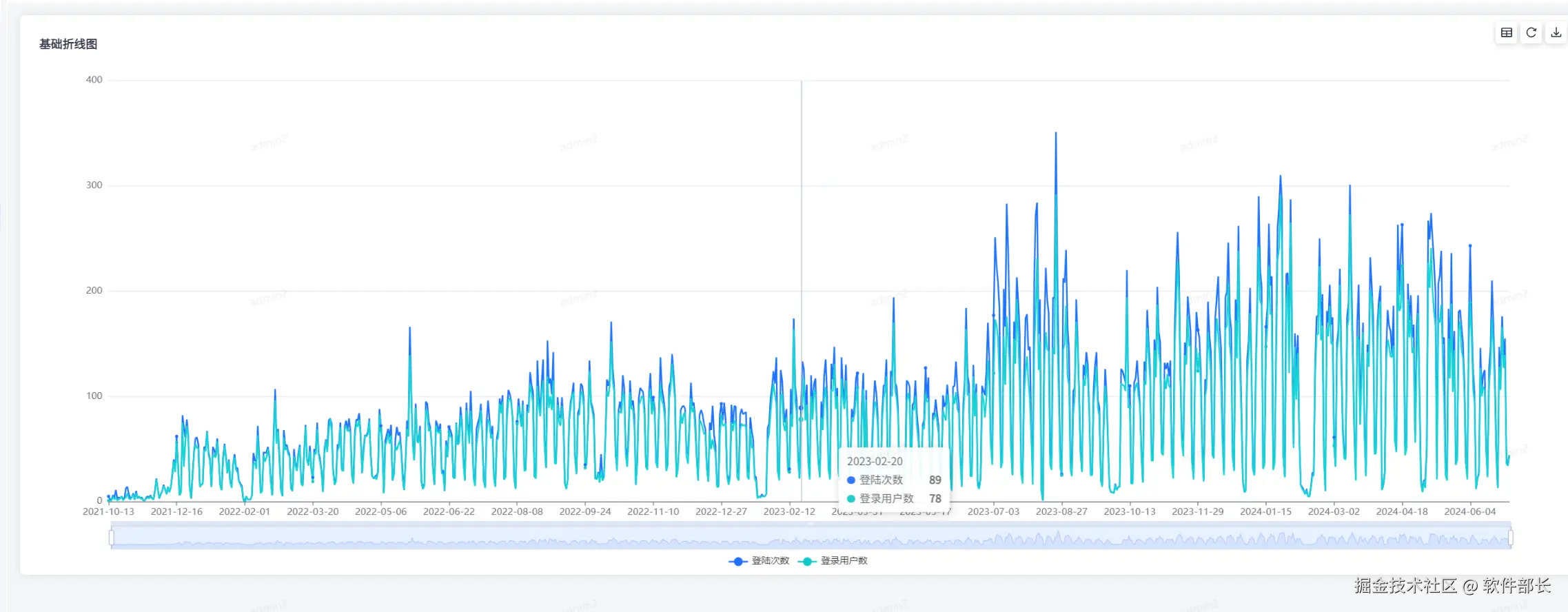Viewport: 1568px width, 612px height.
Task: Click the 2022-09-24 axis label
Action: 585,511
